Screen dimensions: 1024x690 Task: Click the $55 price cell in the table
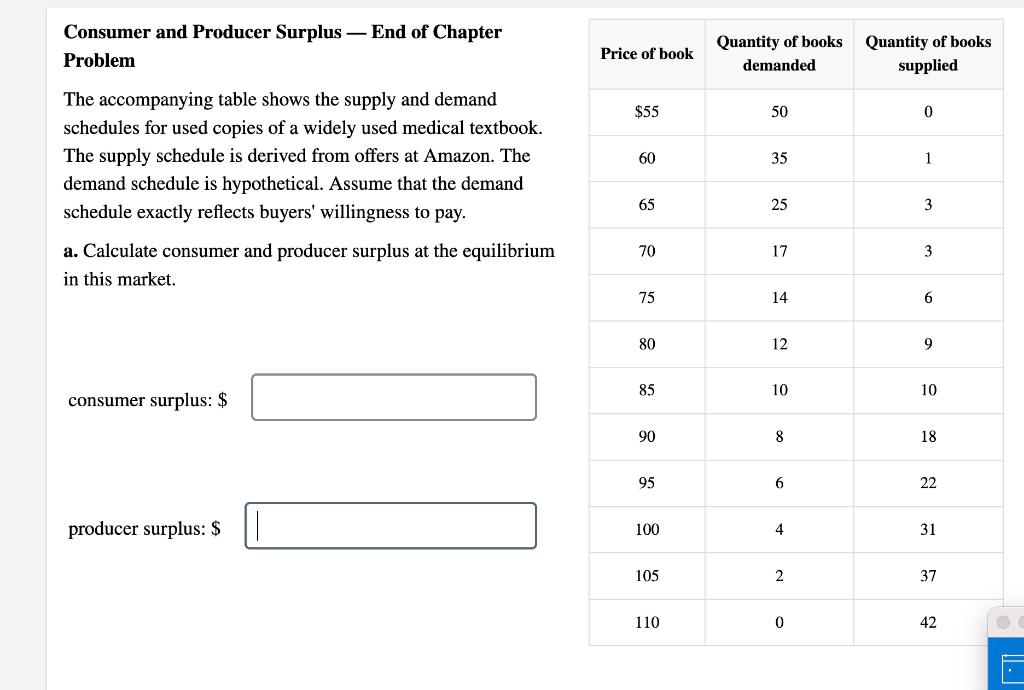point(646,112)
